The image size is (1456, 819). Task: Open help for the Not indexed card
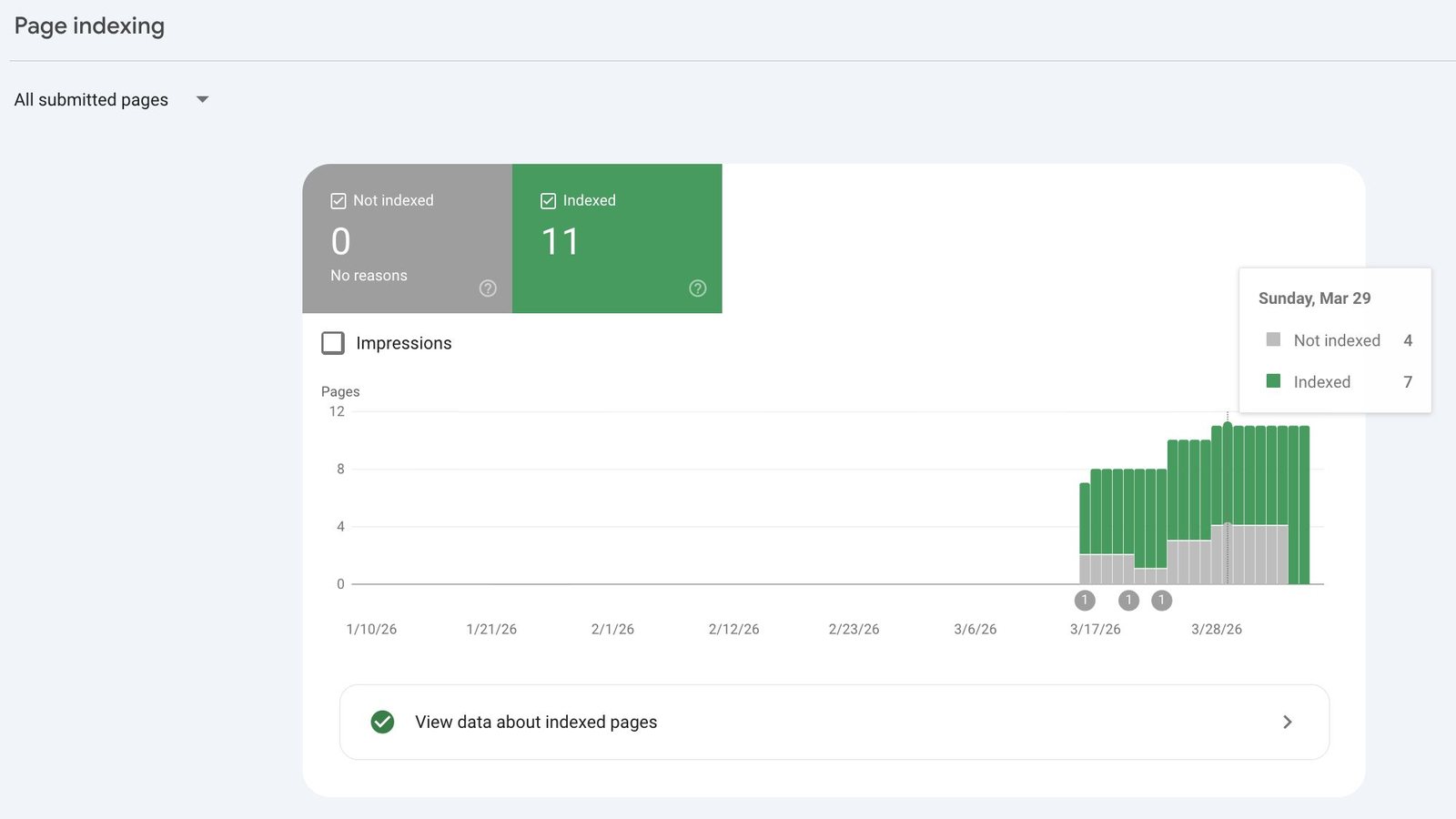point(488,288)
